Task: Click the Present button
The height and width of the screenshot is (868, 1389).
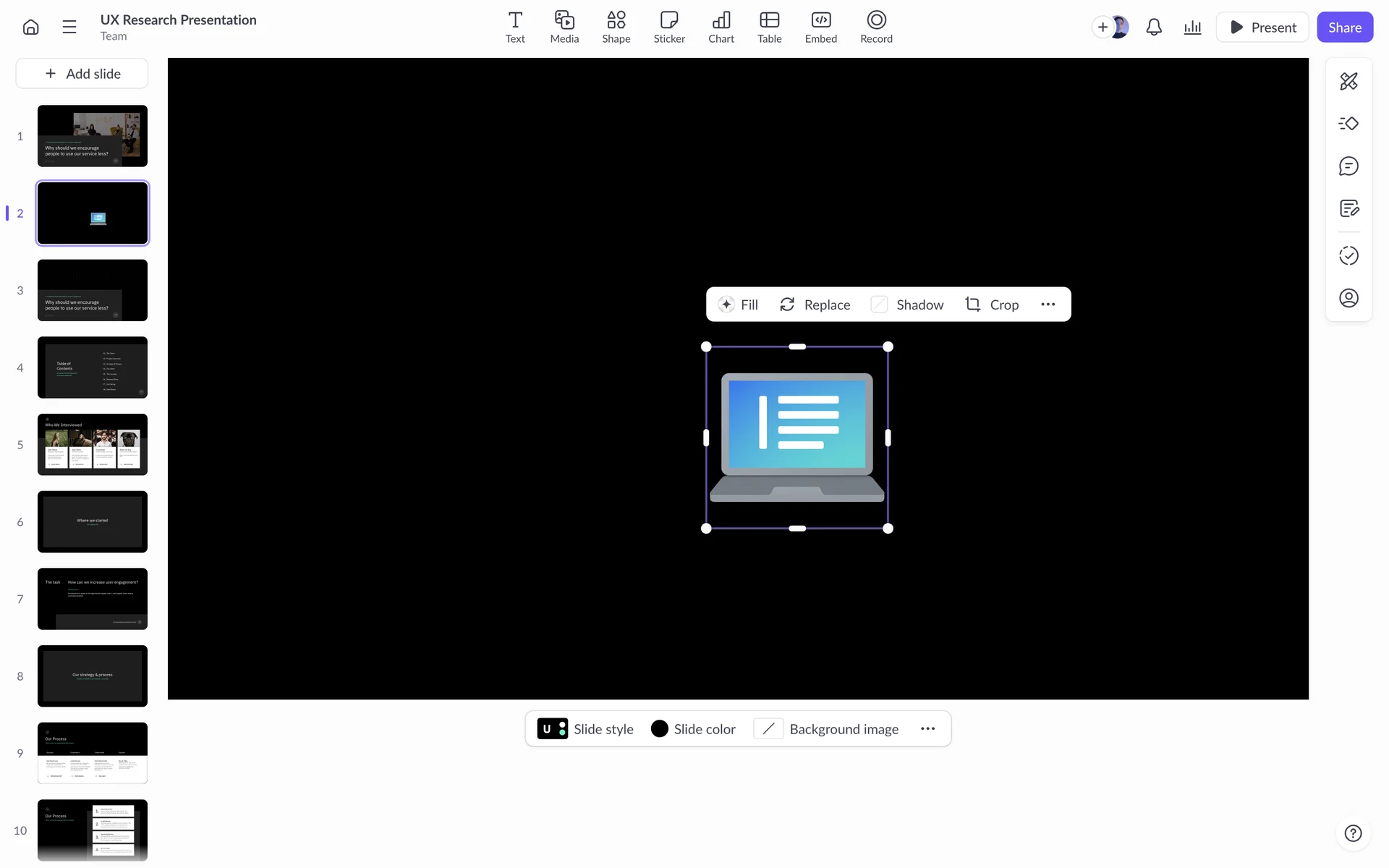Action: point(1262,27)
